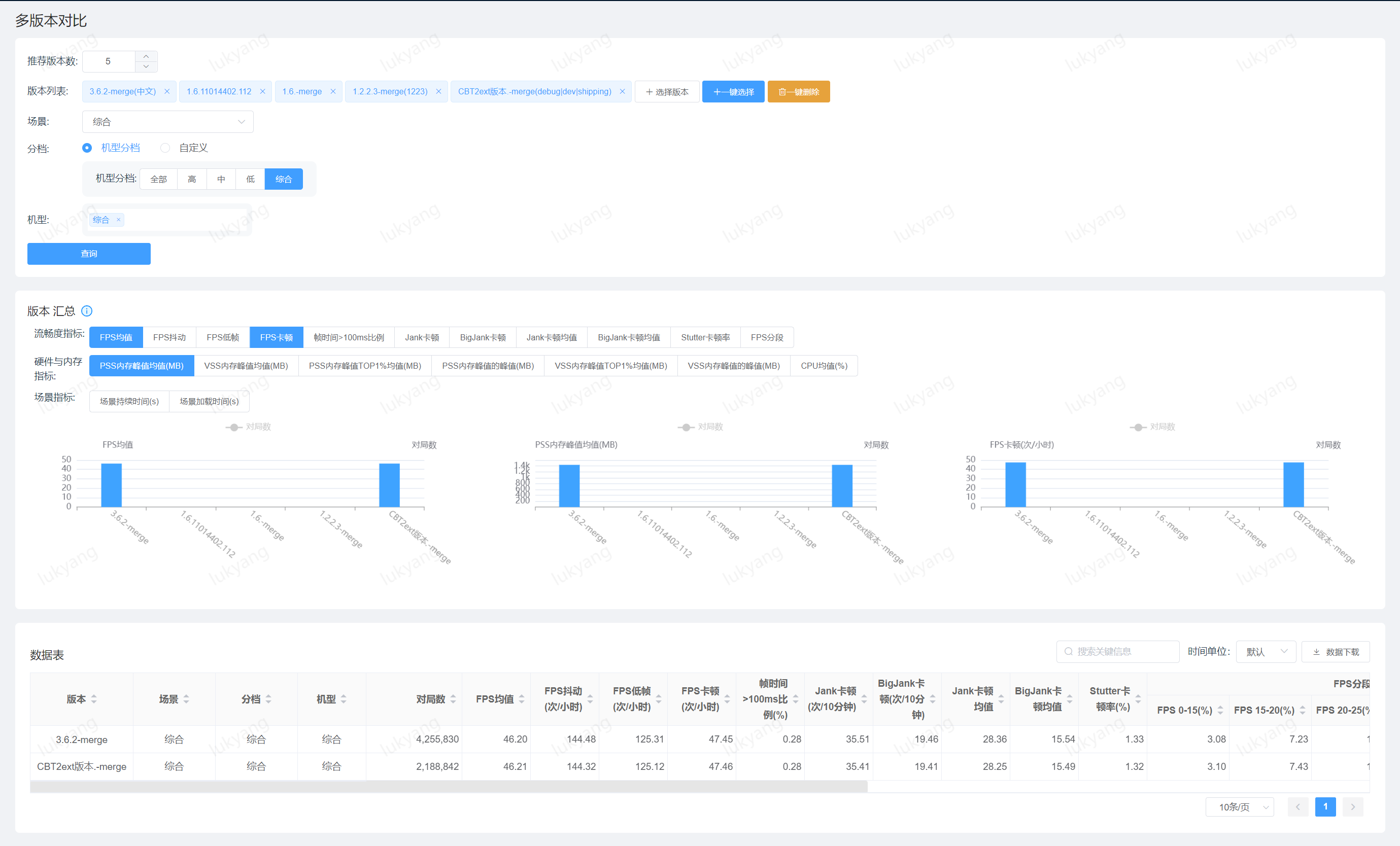Go to the next table page
The image size is (1400, 846).
[x=1353, y=807]
